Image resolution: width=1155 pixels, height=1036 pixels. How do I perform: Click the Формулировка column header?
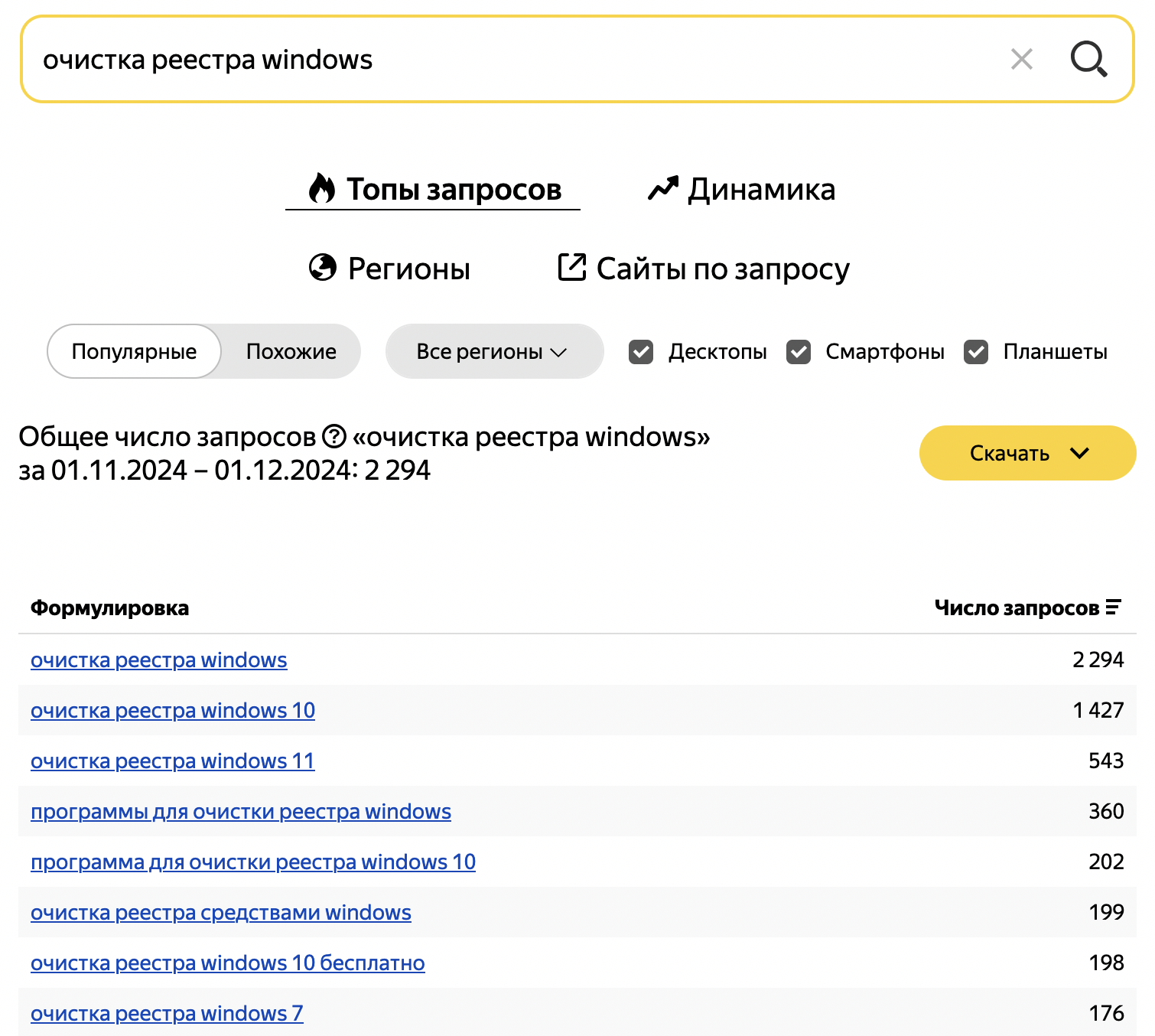(x=109, y=608)
